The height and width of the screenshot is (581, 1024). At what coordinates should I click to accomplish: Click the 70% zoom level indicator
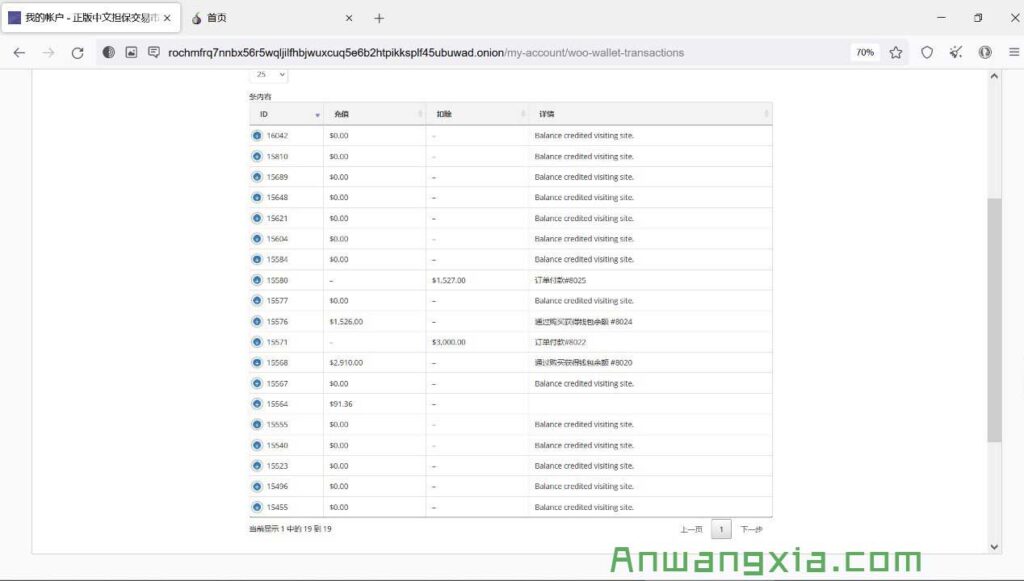pyautogui.click(x=865, y=53)
